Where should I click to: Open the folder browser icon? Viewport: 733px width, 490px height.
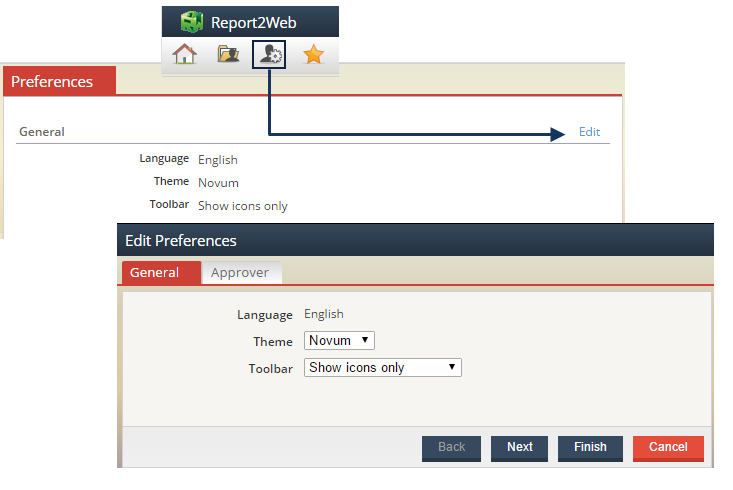point(228,54)
